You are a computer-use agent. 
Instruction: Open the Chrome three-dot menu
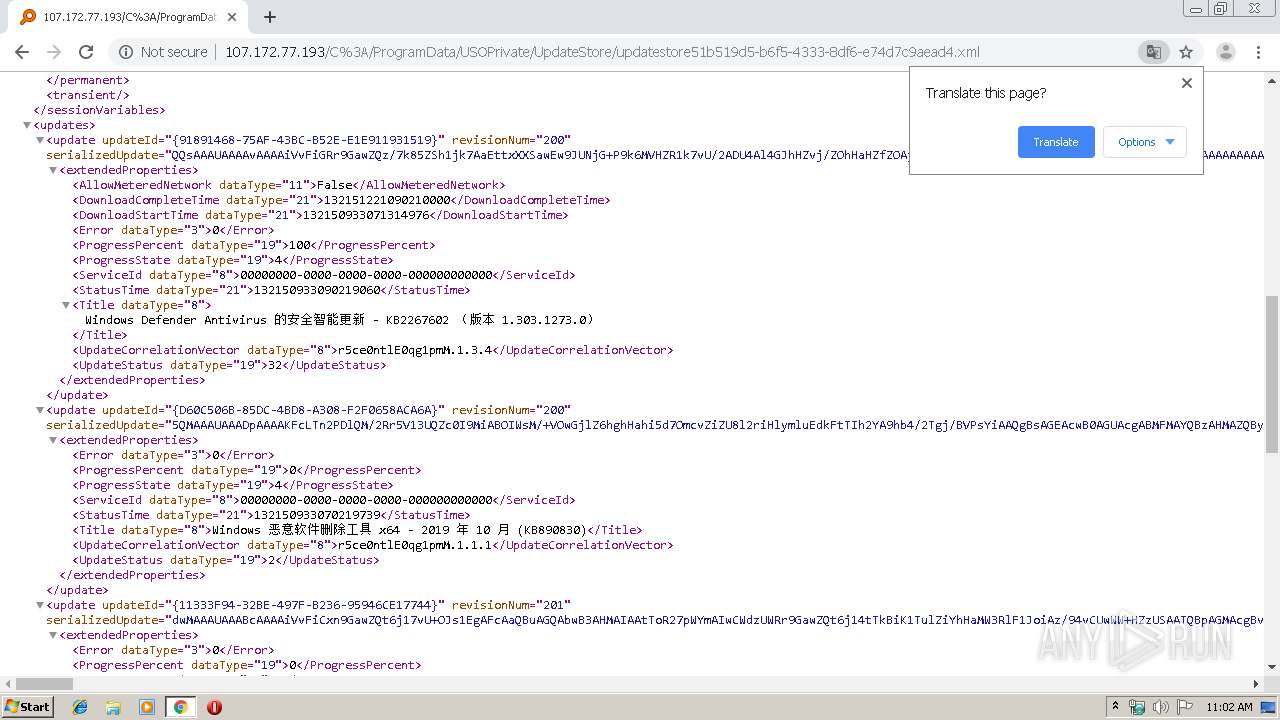coord(1258,52)
